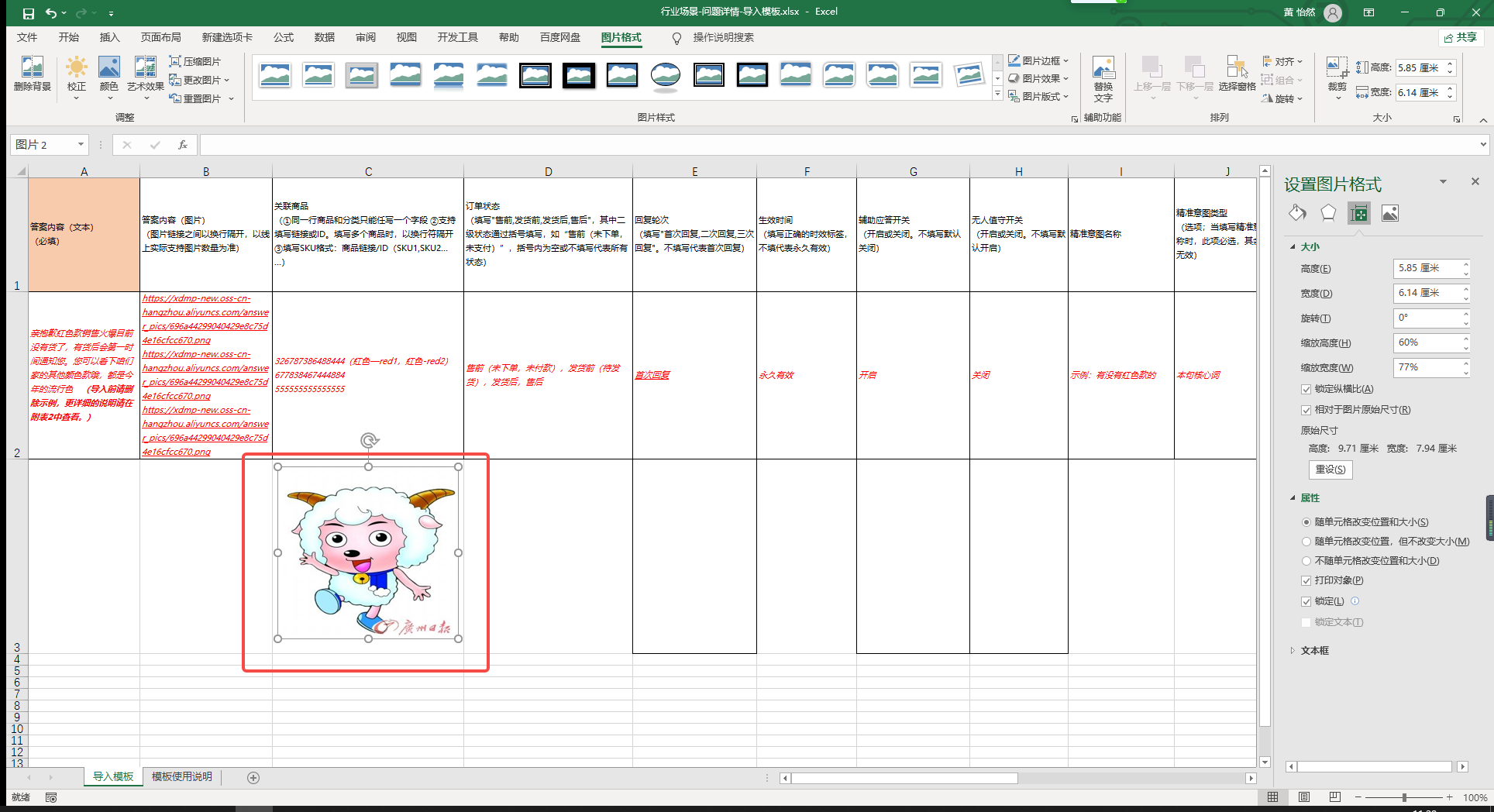Click the Share (共享) button

[x=1461, y=37]
